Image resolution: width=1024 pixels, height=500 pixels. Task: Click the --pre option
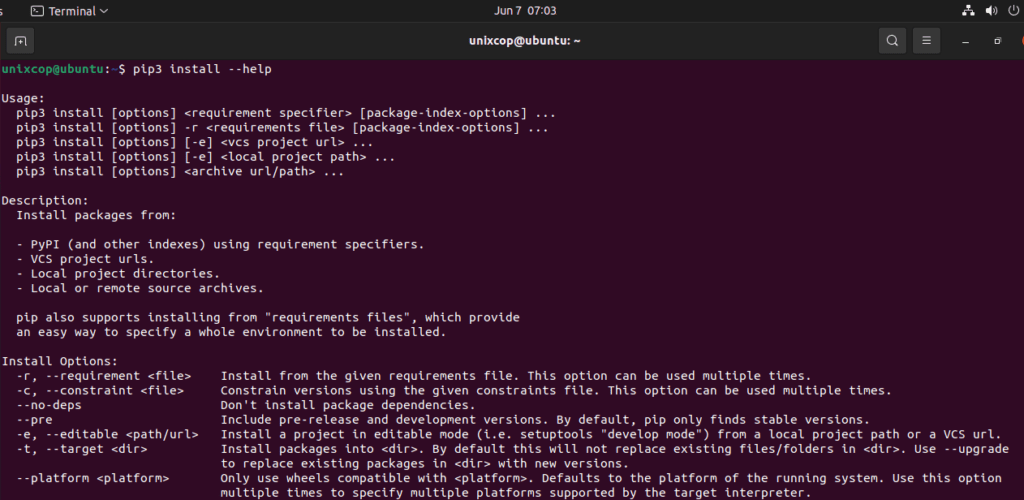[x=34, y=420]
